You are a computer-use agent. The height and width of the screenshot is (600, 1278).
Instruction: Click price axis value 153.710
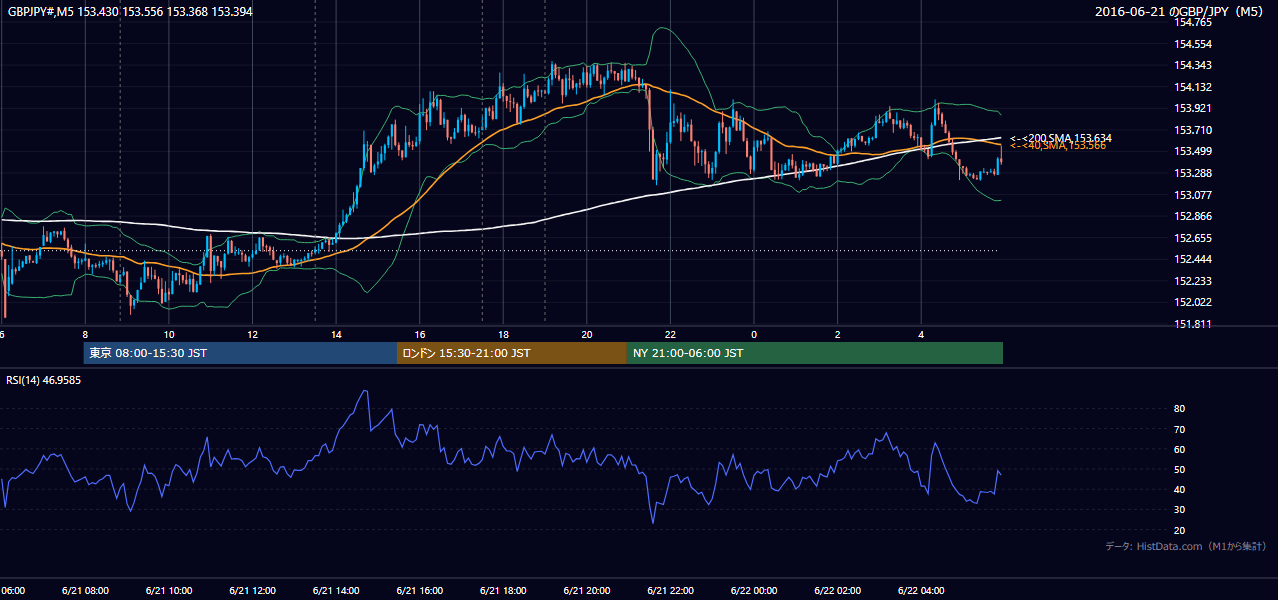(1194, 130)
